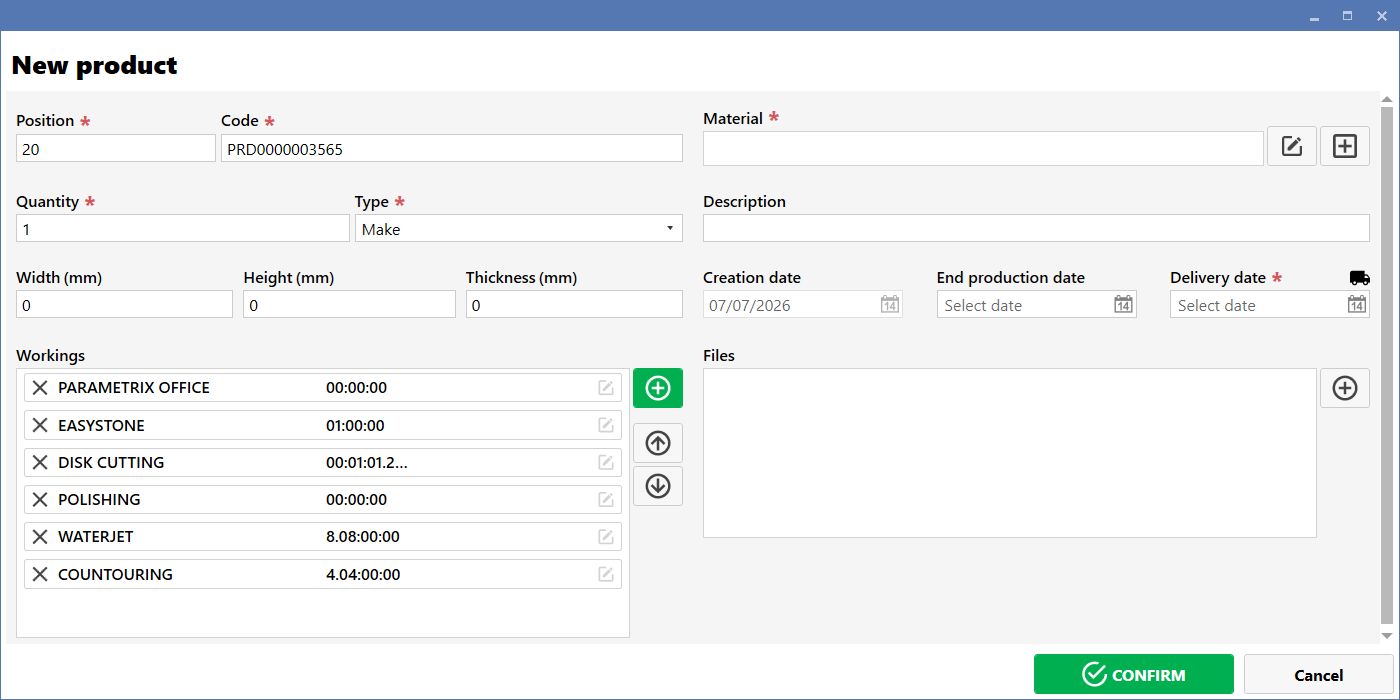Remove the COUNTOURING working

click(x=40, y=574)
